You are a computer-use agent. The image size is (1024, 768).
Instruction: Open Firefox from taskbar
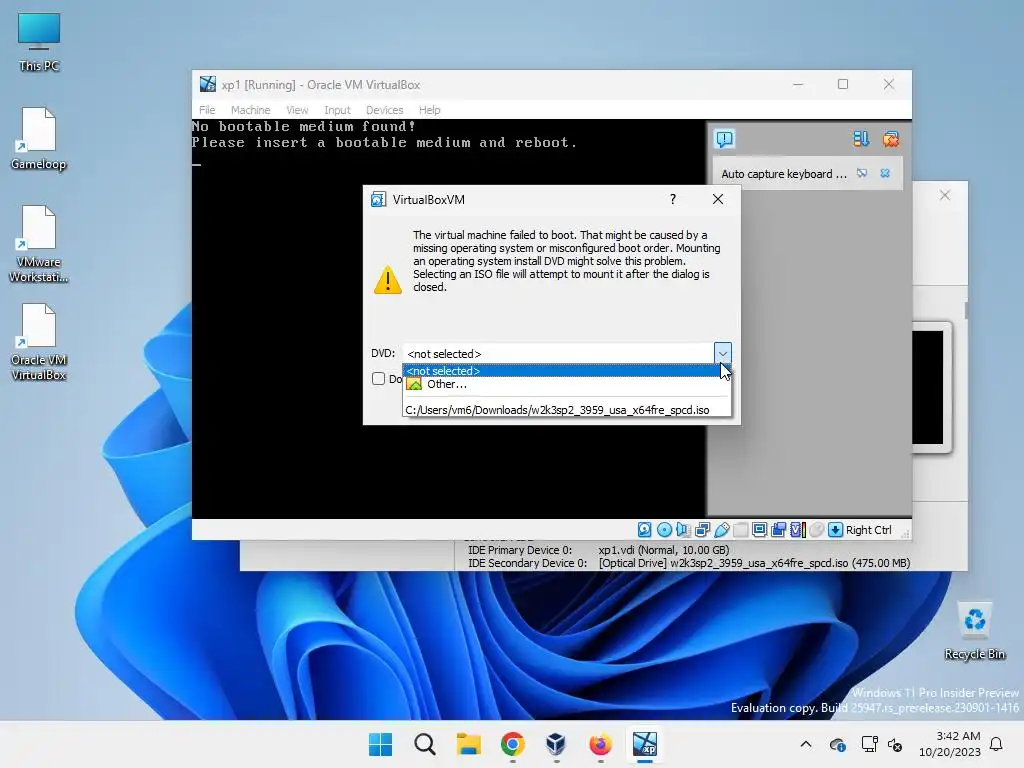(x=600, y=744)
